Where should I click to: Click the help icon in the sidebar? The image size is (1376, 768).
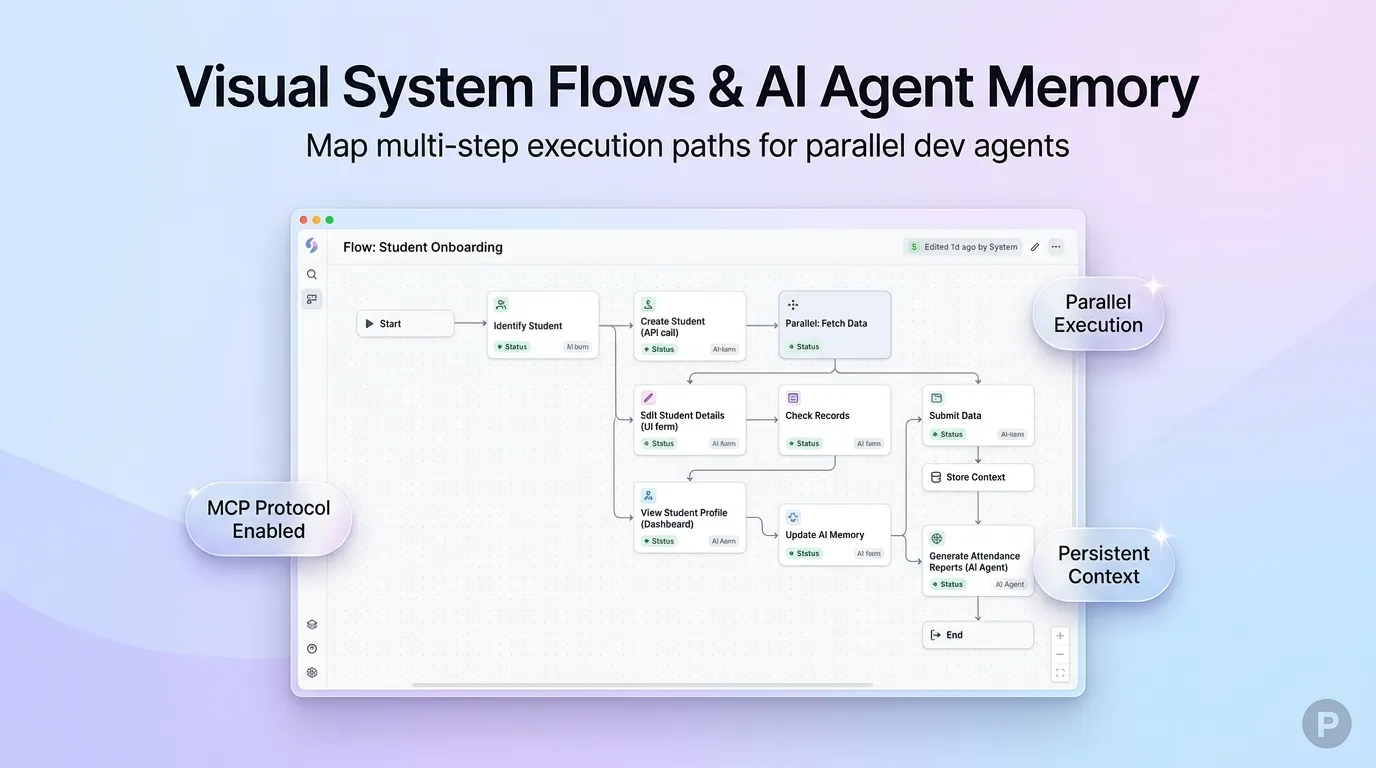click(312, 649)
